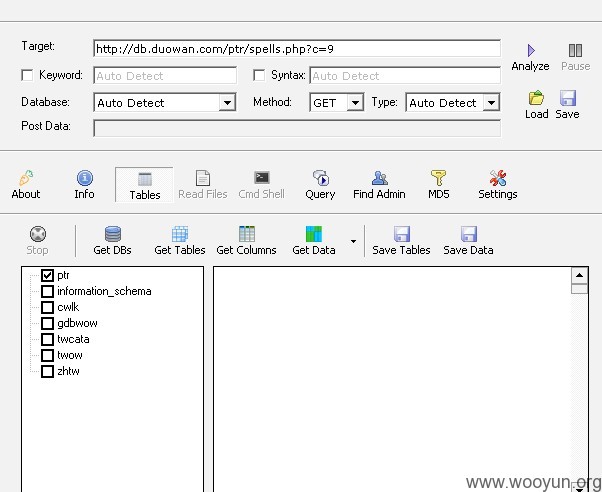Switch to the Tables section
The image size is (602, 492).
point(144,185)
